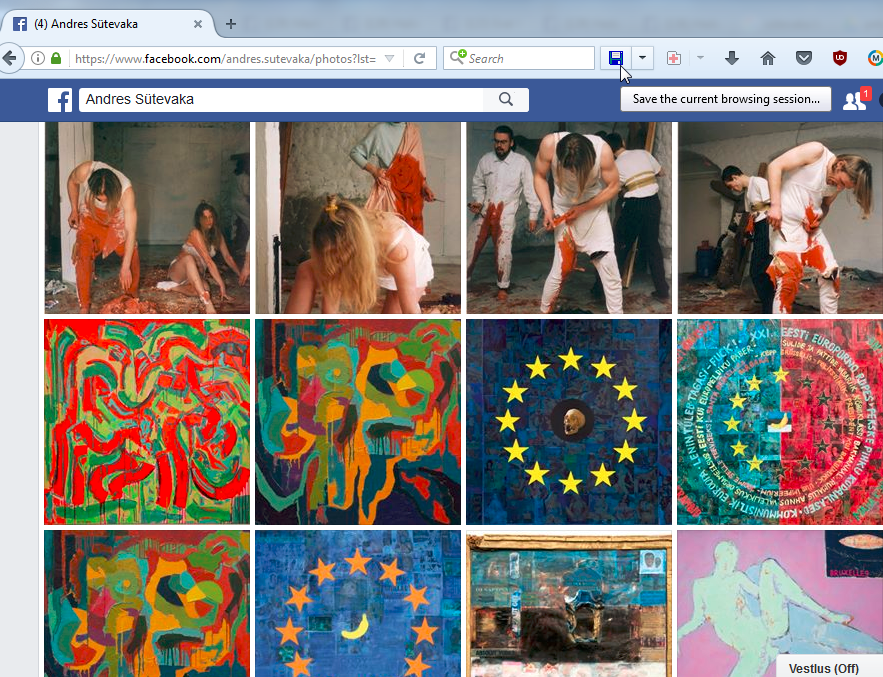Reload the current page
This screenshot has height=677, width=883.
pyautogui.click(x=419, y=58)
